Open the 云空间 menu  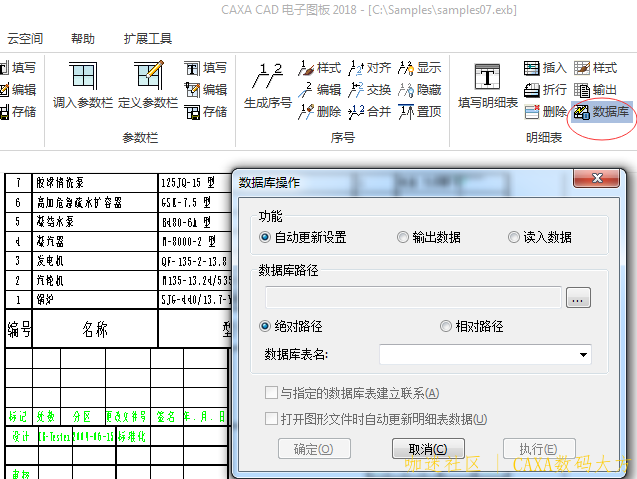(x=25, y=39)
